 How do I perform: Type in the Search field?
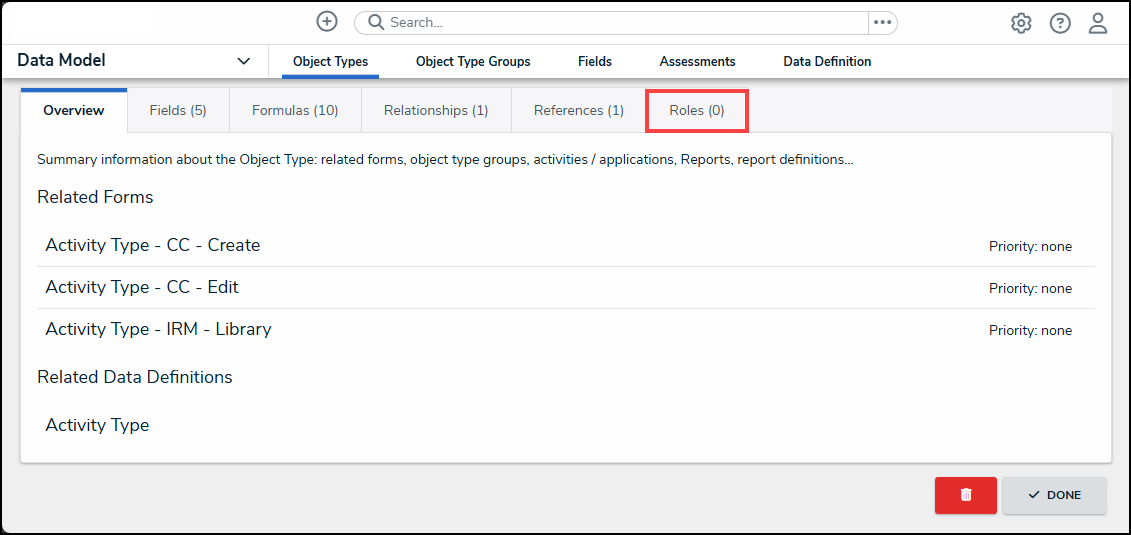pyautogui.click(x=620, y=22)
